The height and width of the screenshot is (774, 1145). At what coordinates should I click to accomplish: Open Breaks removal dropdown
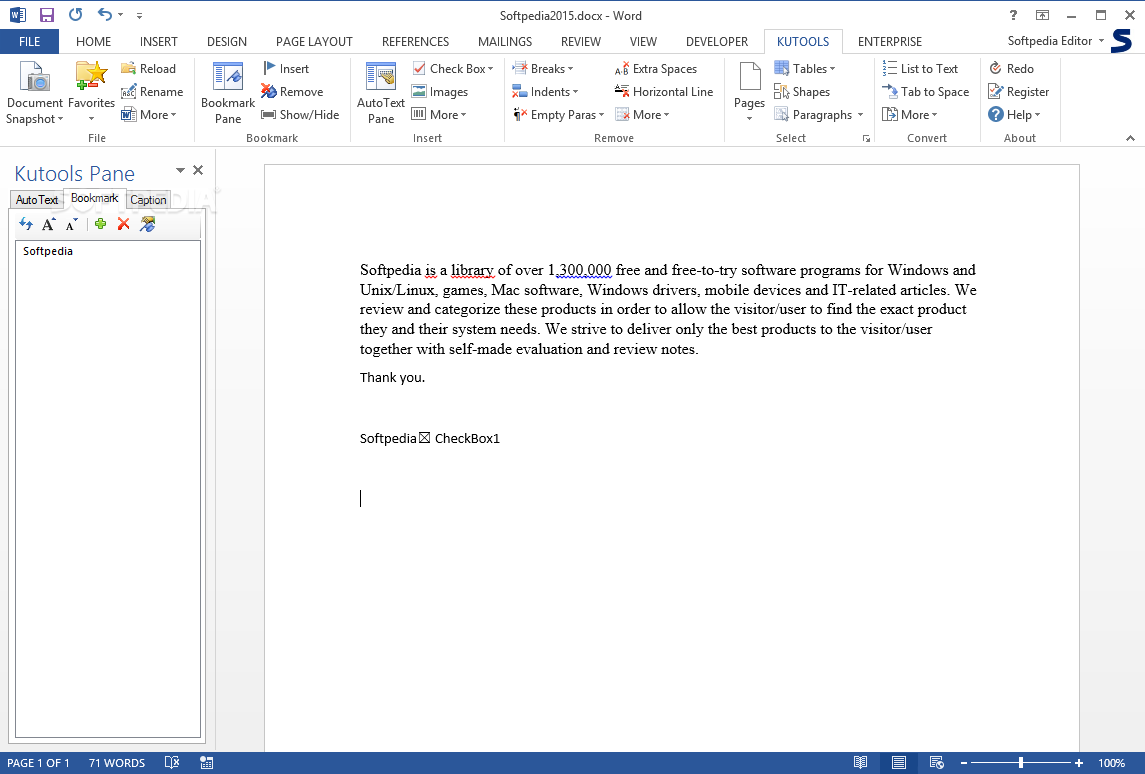[543, 69]
